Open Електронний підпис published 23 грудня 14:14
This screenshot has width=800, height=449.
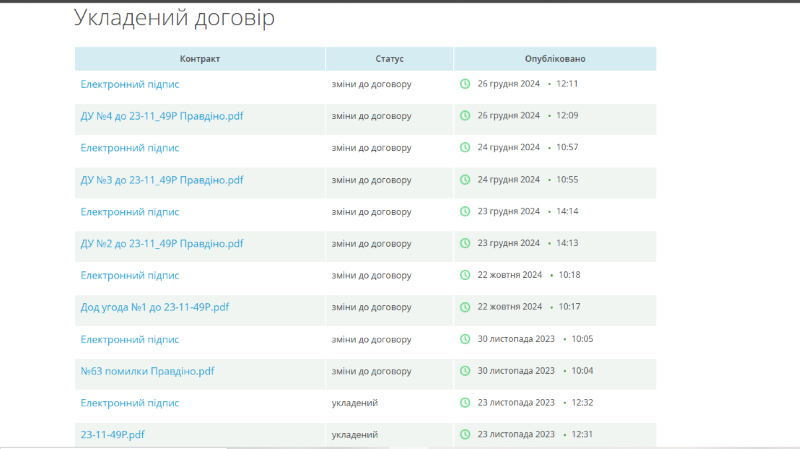click(130, 212)
